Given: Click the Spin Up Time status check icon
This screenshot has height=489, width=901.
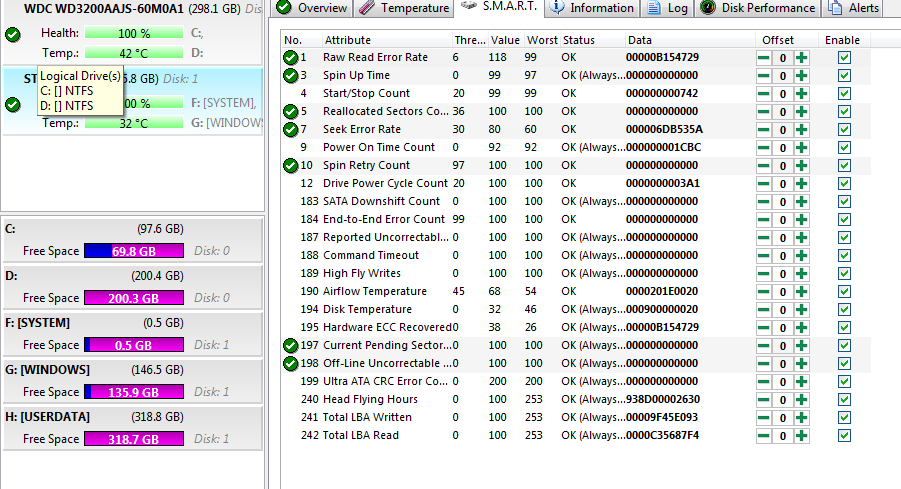Looking at the screenshot, I should click(x=290, y=75).
